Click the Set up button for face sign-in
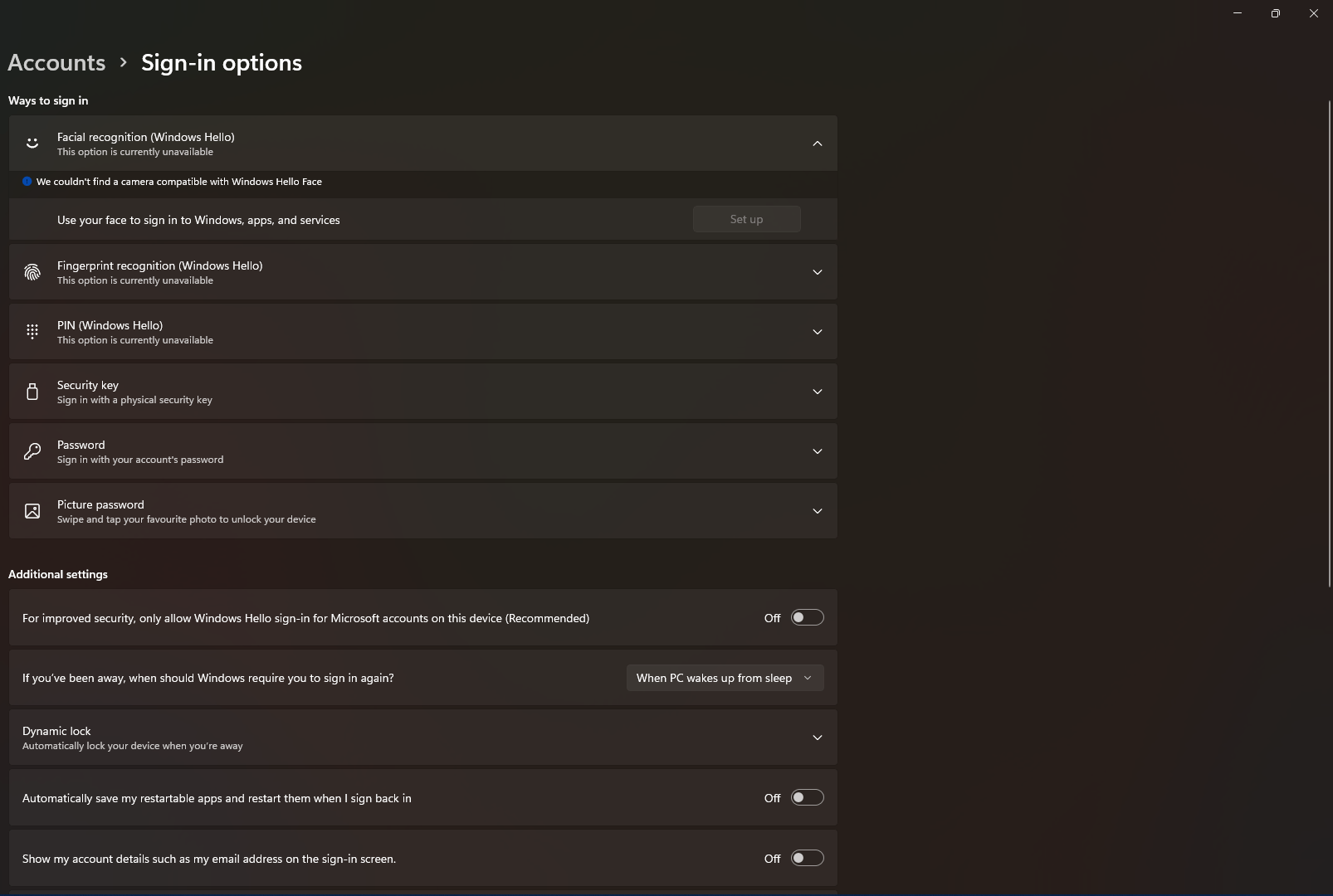This screenshot has width=1333, height=896. click(745, 218)
